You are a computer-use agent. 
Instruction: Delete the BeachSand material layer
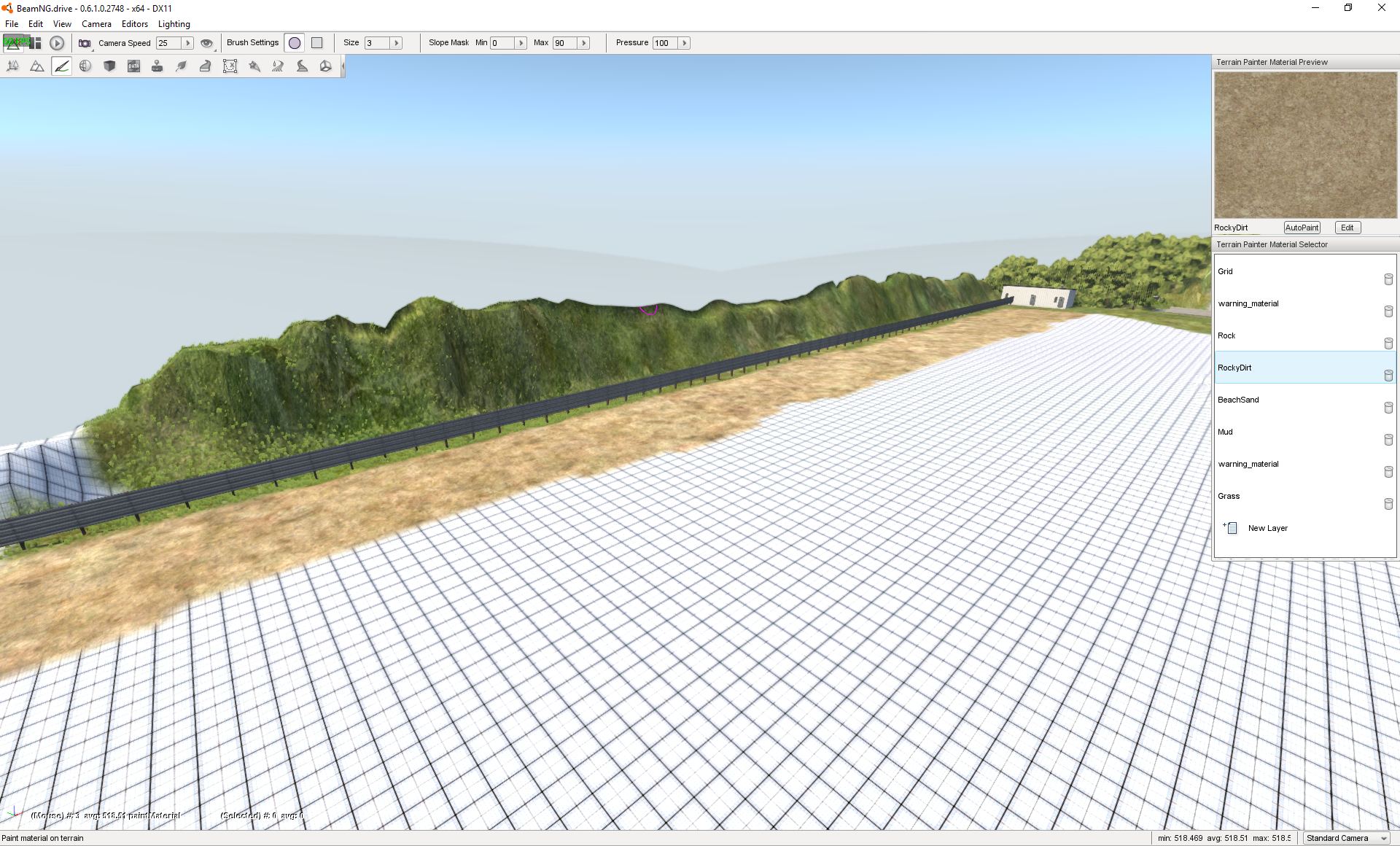[1388, 408]
